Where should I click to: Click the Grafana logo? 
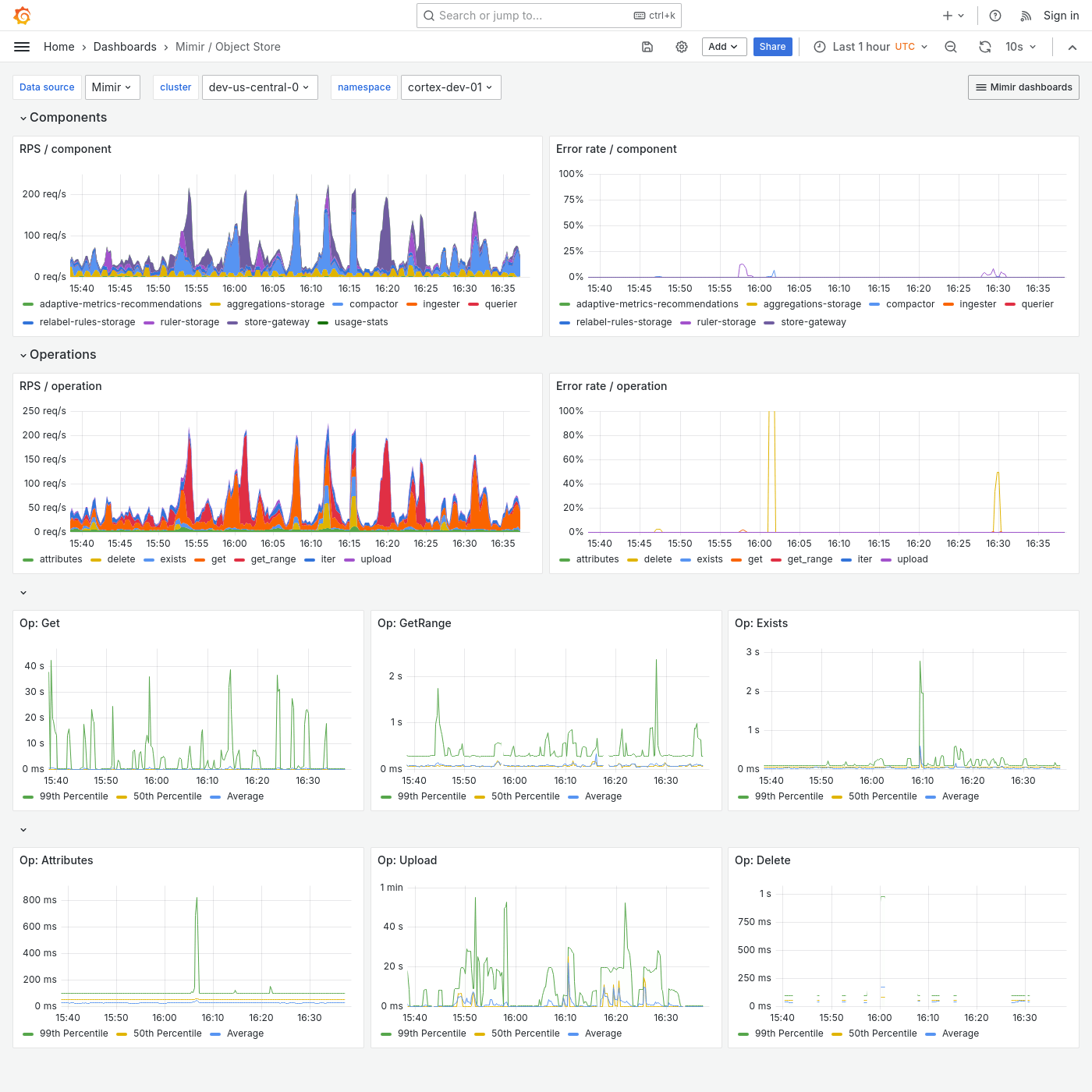pyautogui.click(x=23, y=15)
